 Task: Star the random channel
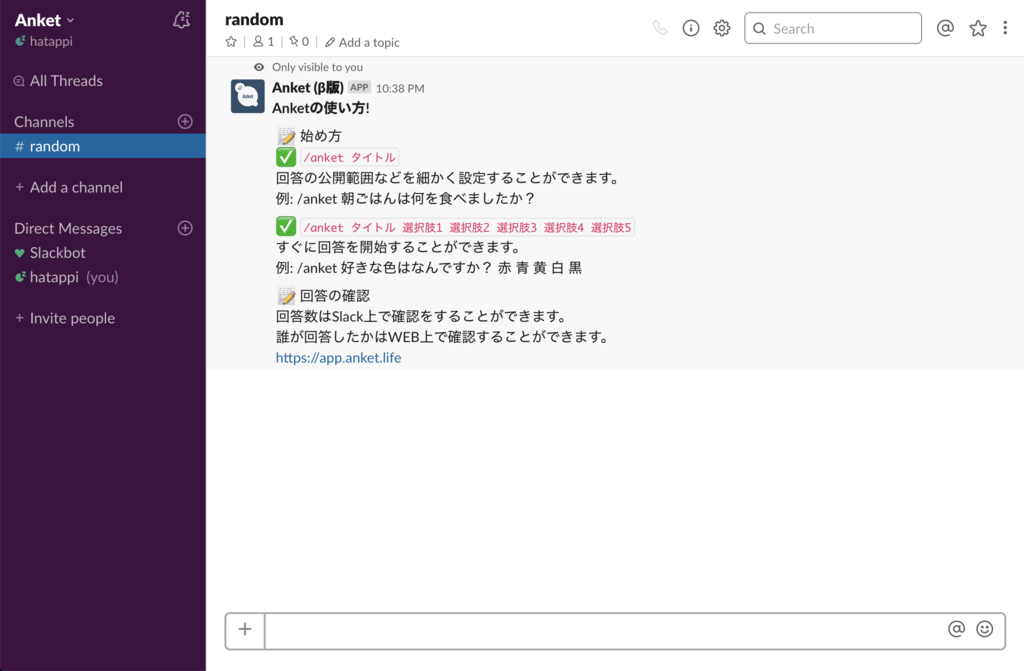(x=231, y=42)
